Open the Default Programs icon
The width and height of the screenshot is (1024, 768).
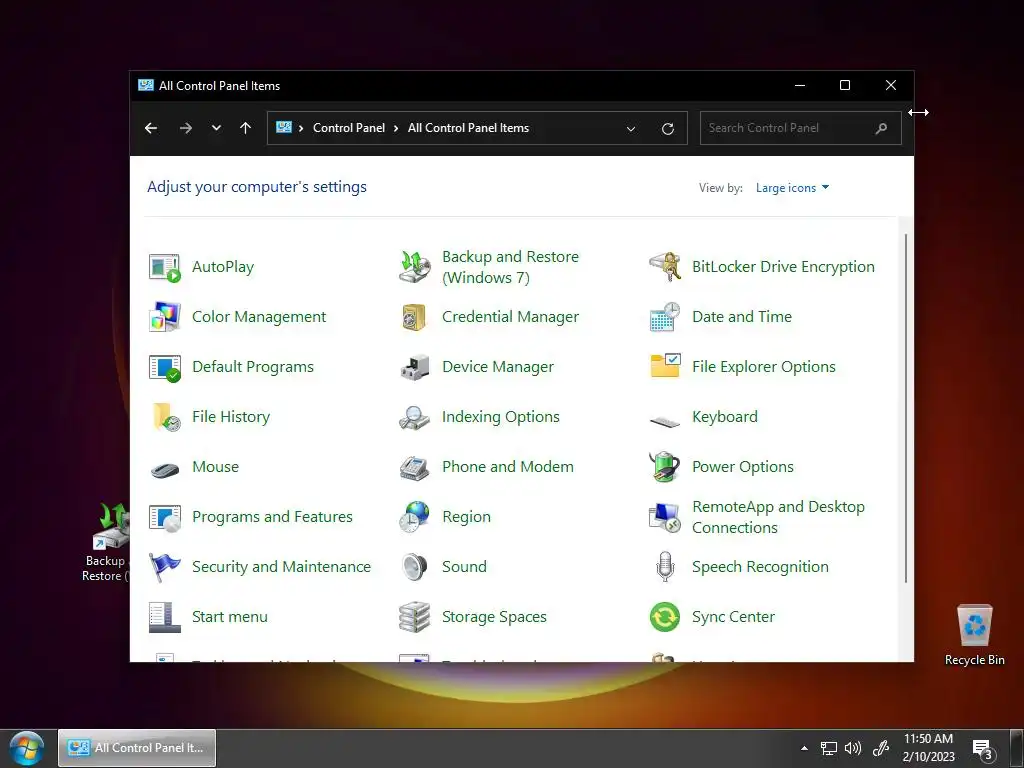pyautogui.click(x=165, y=367)
